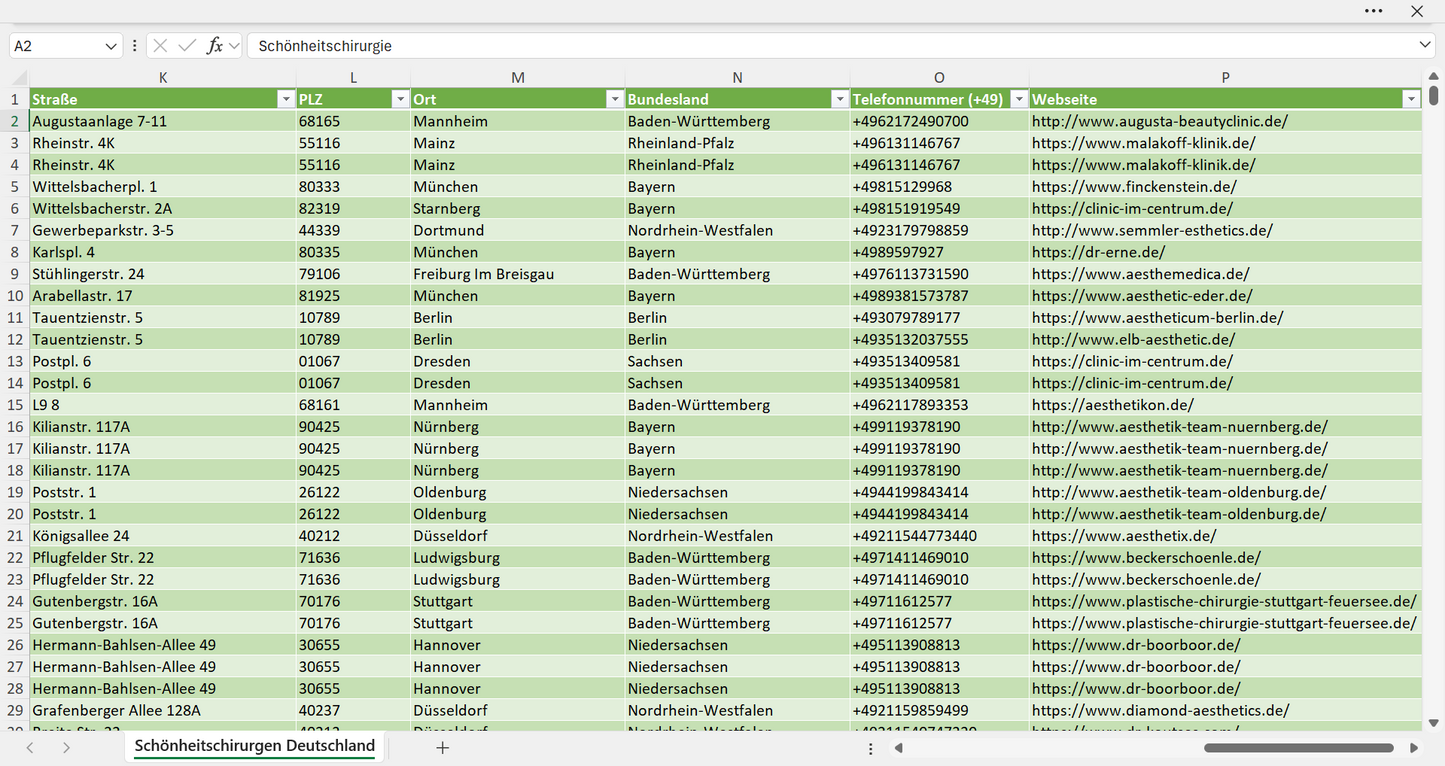Open the Straße column filter dropdown
Screen dimensions: 1445x766
[x=285, y=99]
